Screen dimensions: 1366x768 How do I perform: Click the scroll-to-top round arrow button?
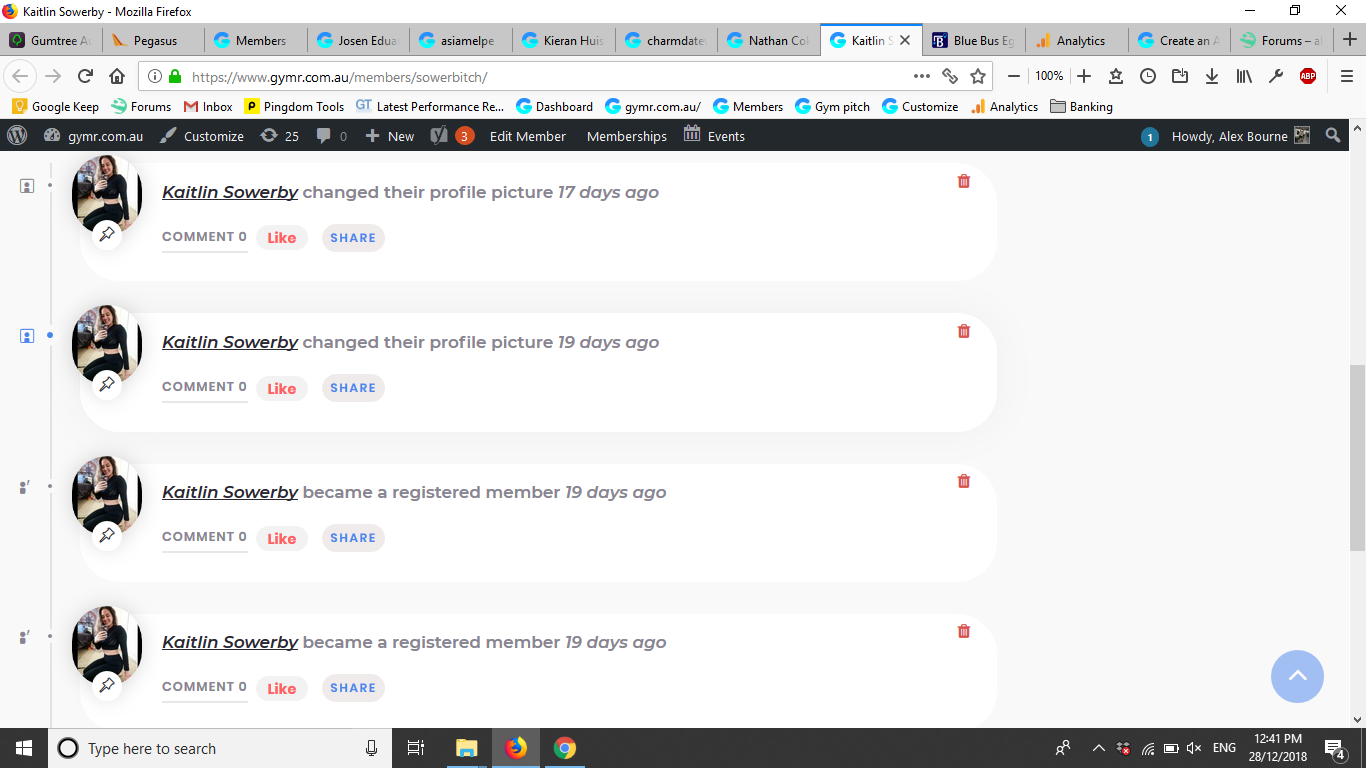pyautogui.click(x=1297, y=676)
